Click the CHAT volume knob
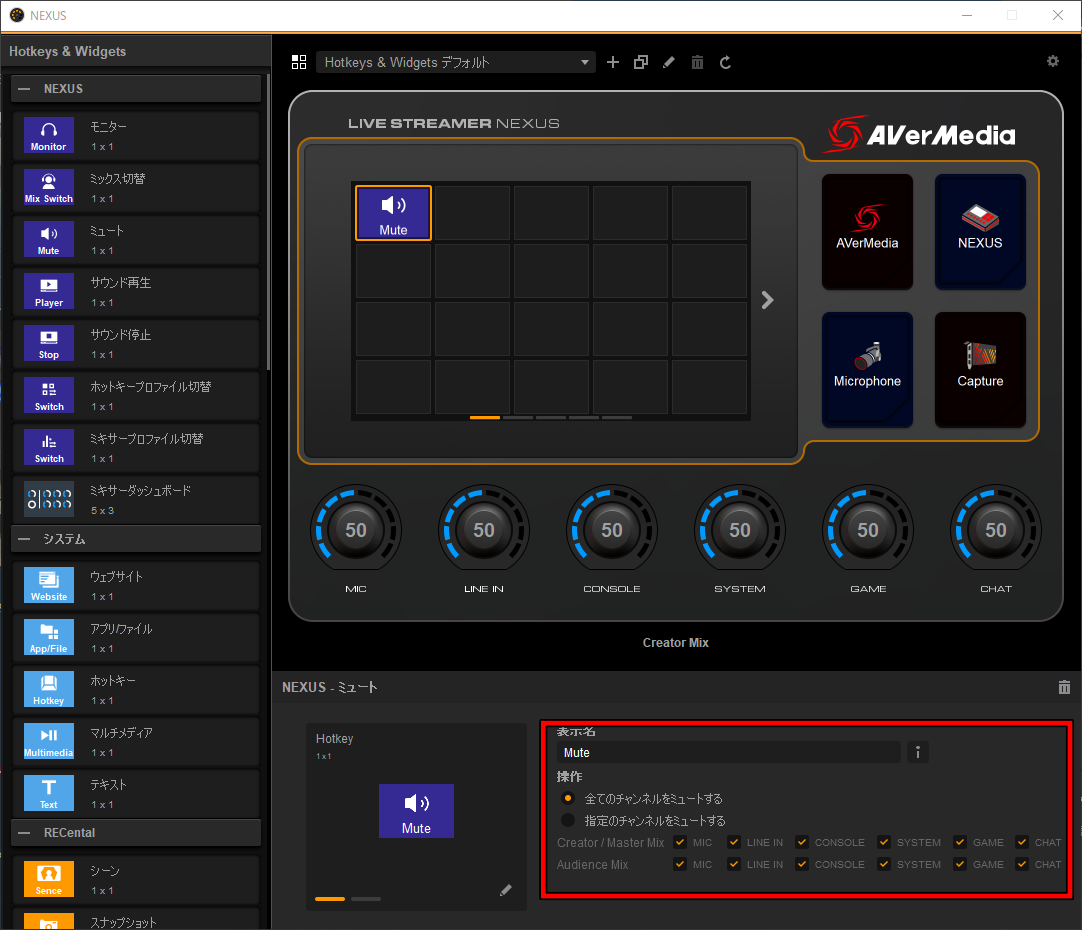The height and width of the screenshot is (930, 1082). coord(996,530)
